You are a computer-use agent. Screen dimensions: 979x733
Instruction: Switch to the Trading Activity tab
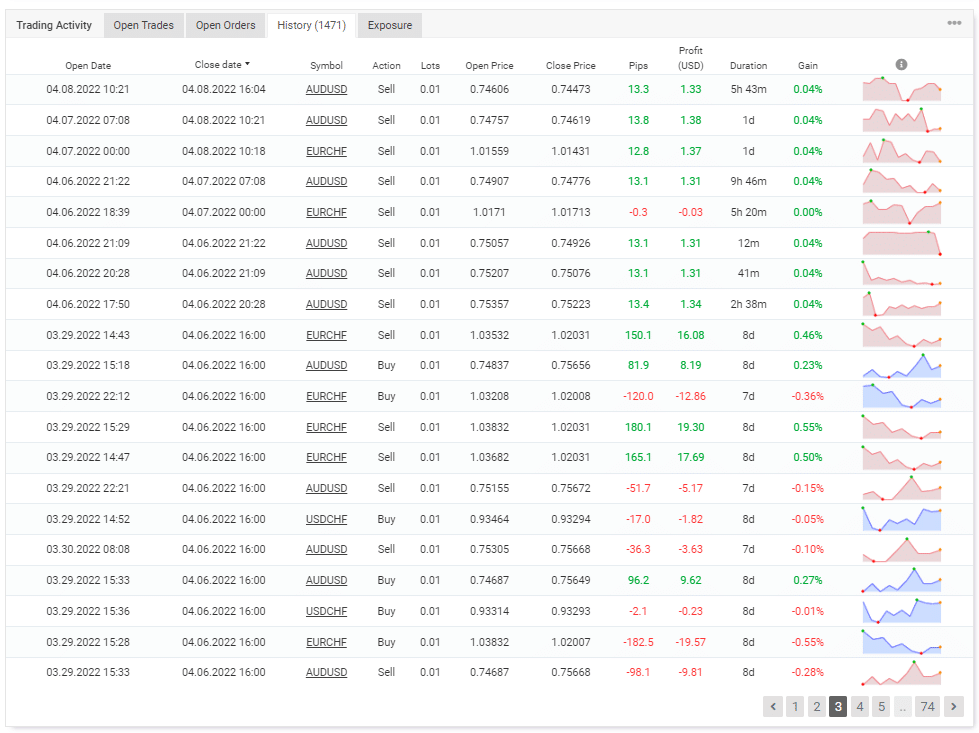(54, 25)
